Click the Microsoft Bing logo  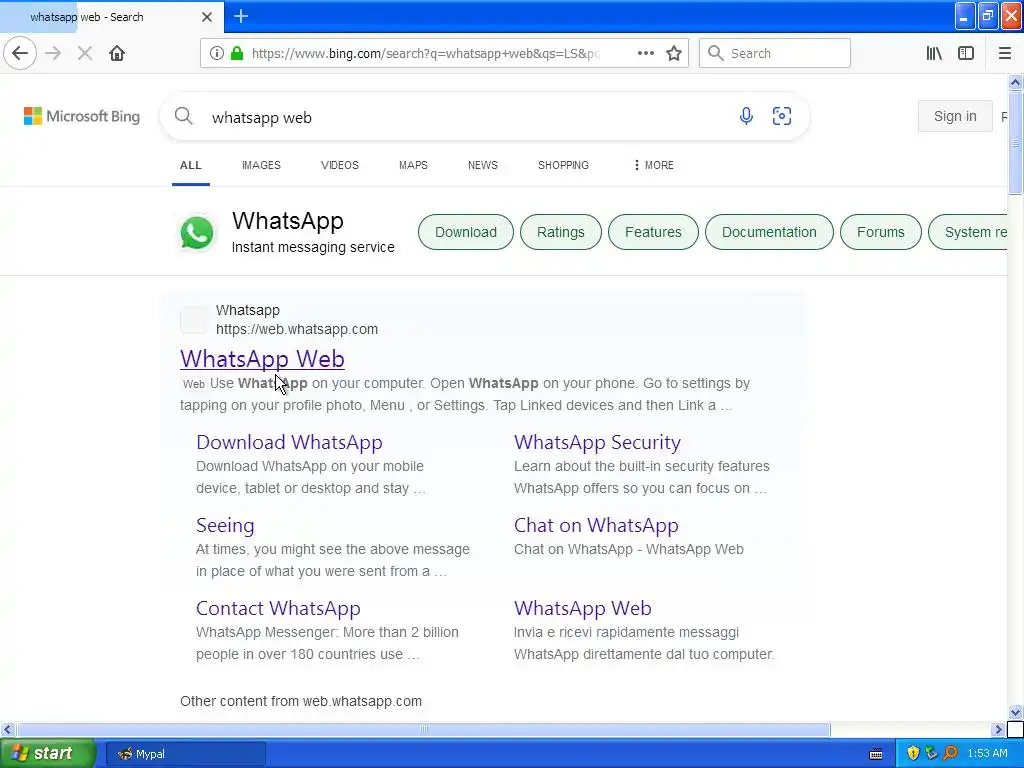pyautogui.click(x=82, y=116)
